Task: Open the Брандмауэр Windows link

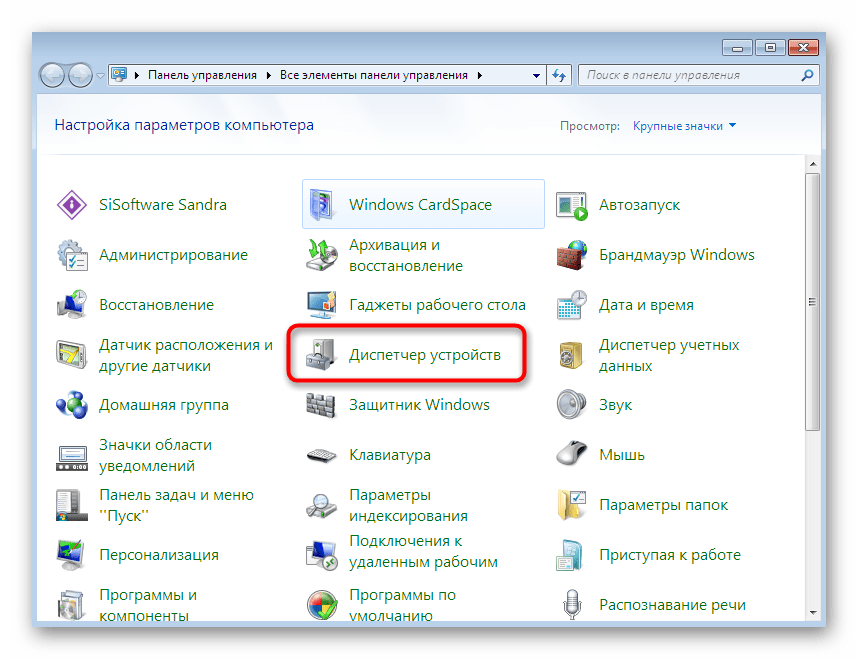Action: pos(676,255)
